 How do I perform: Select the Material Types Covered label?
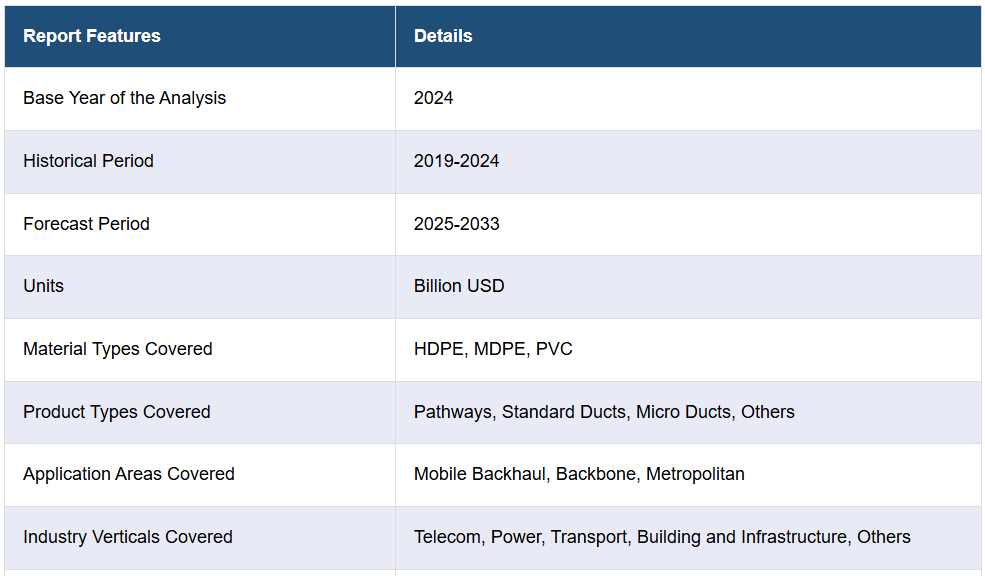(x=118, y=349)
